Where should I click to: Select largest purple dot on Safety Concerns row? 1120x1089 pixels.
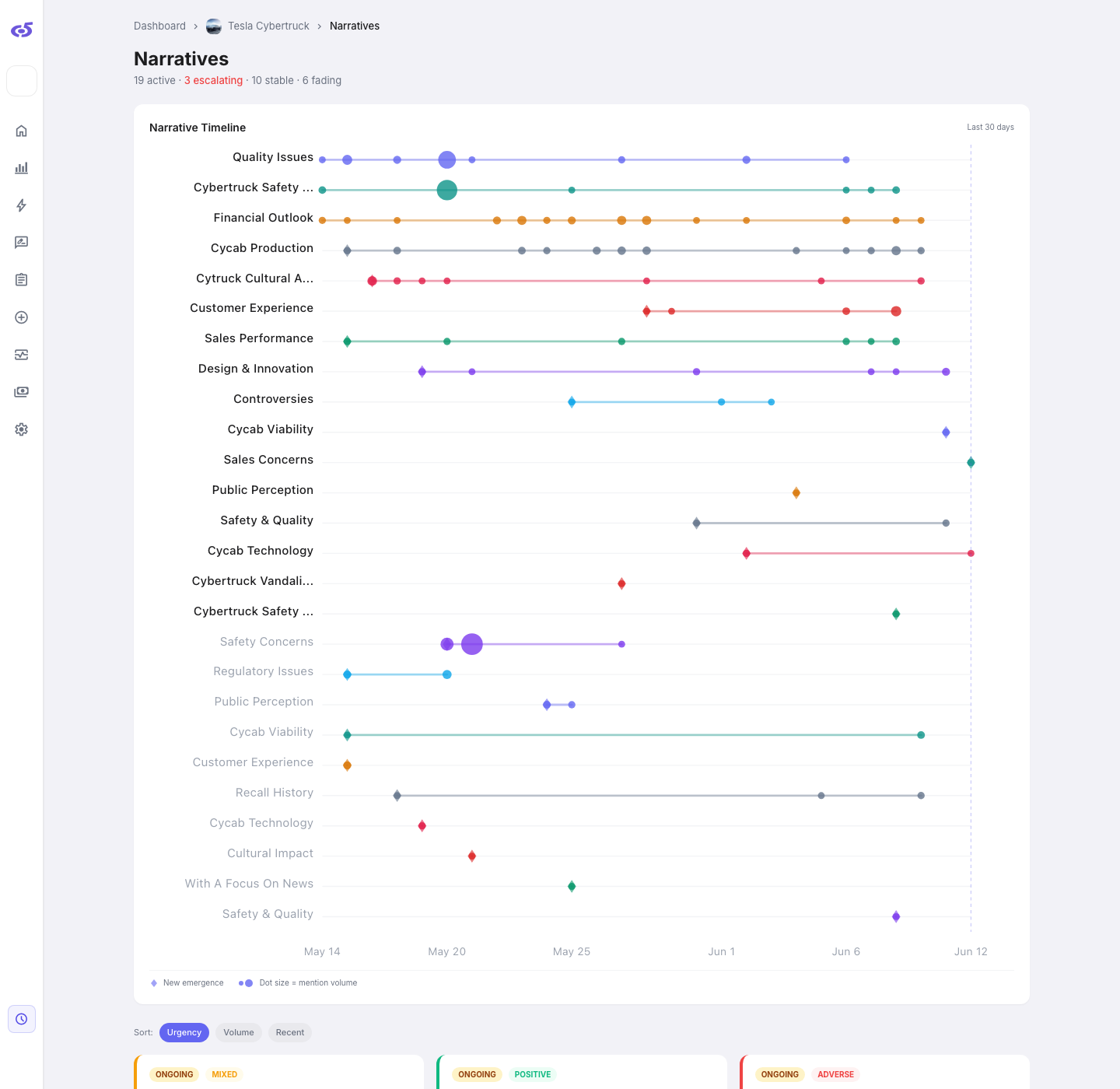[x=472, y=644]
